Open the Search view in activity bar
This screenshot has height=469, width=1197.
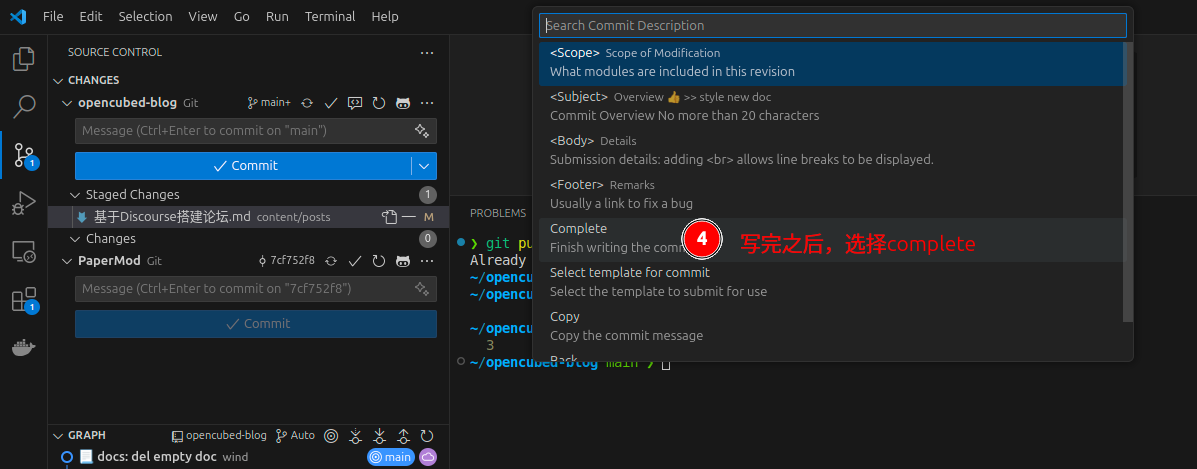[23, 107]
